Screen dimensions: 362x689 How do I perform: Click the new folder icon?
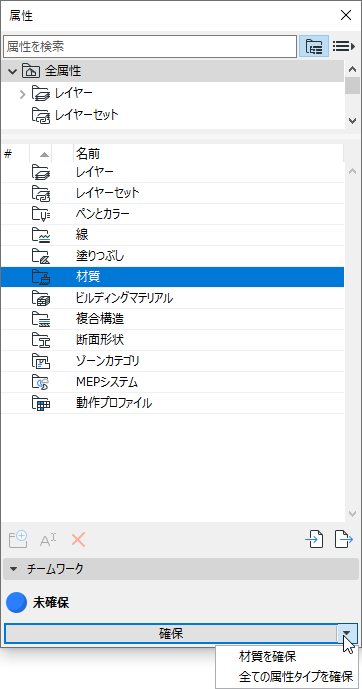[x=18, y=539]
